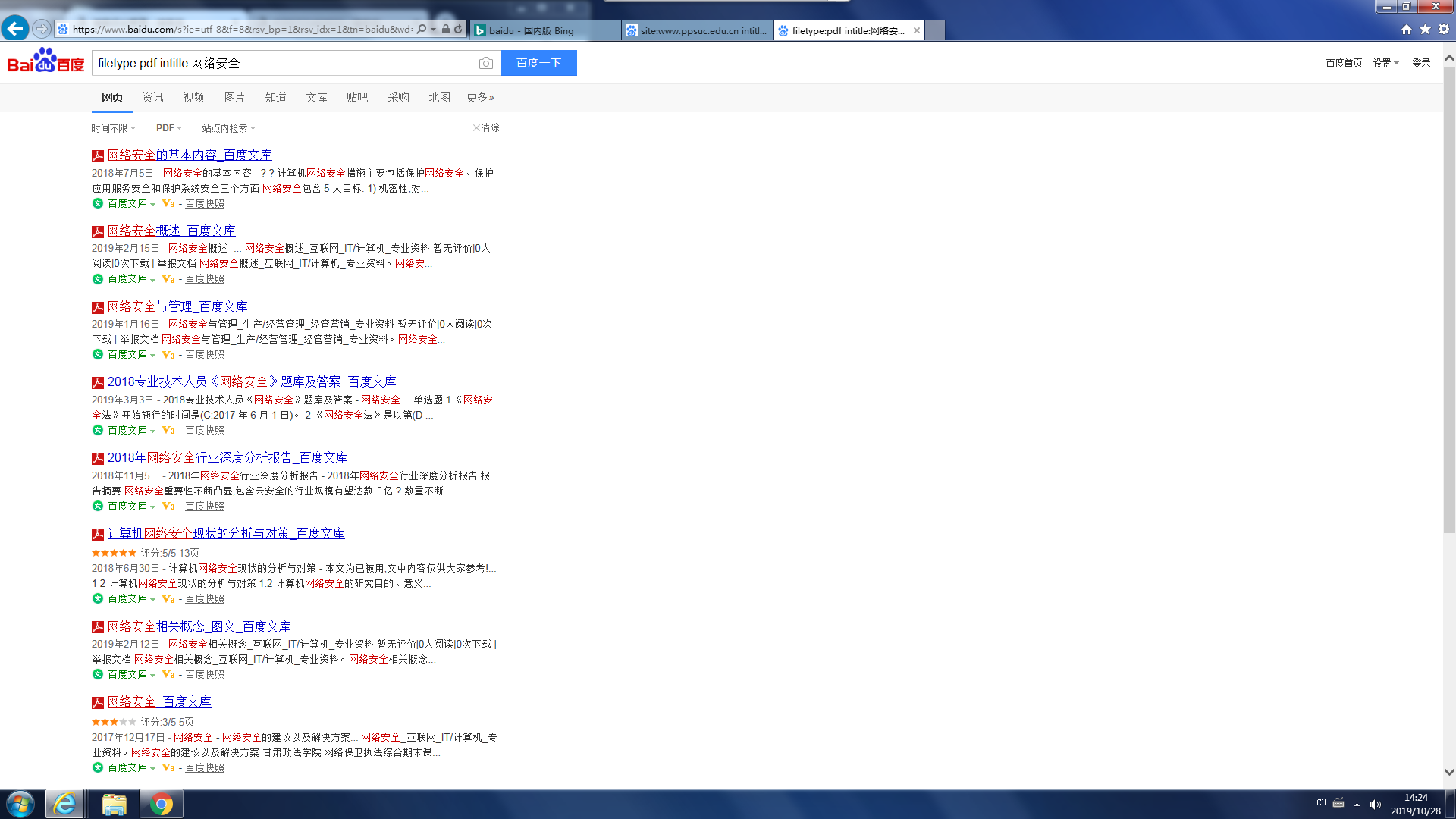Open the favorites star icon

pyautogui.click(x=1425, y=30)
